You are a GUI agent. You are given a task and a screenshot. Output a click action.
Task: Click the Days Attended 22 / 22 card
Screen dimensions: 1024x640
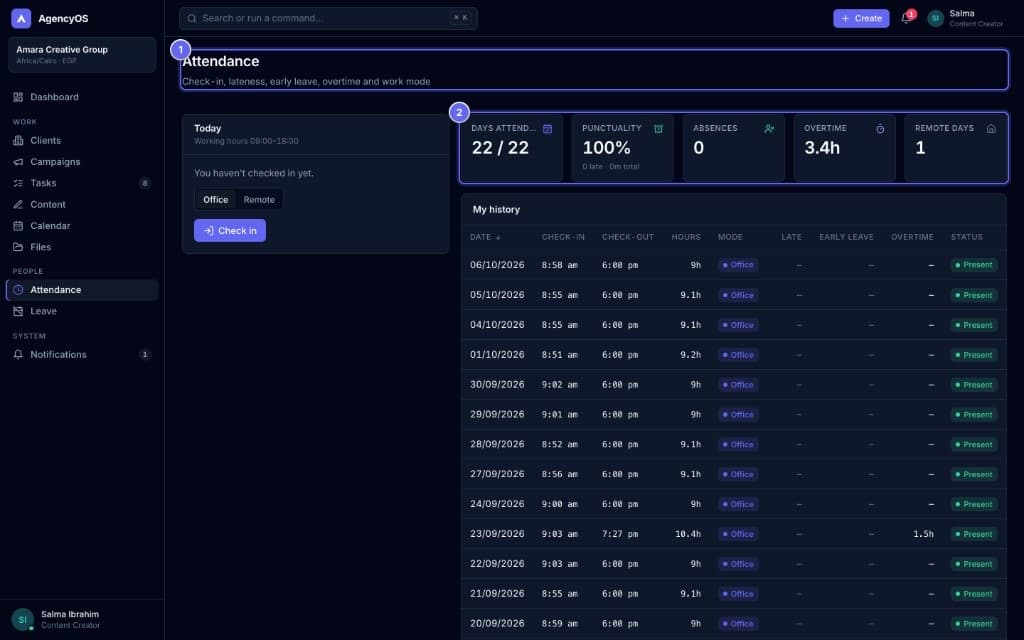(x=511, y=148)
